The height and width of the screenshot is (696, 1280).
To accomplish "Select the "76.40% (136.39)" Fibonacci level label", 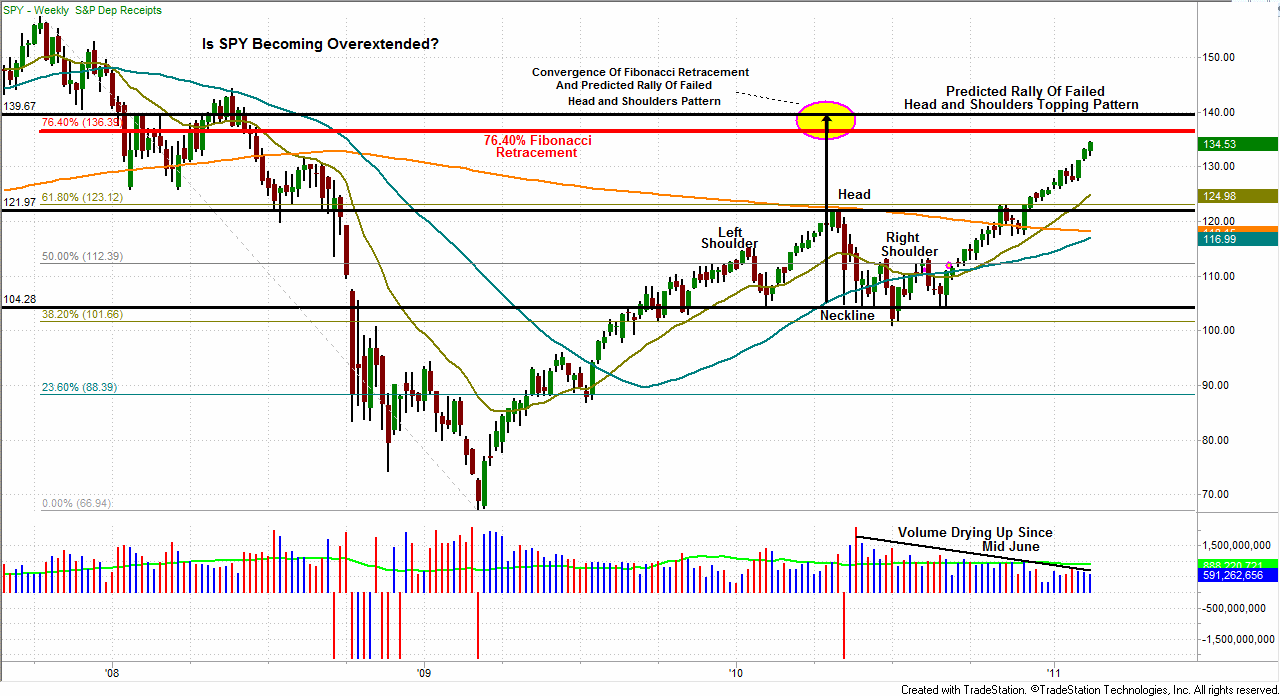I will coord(82,122).
